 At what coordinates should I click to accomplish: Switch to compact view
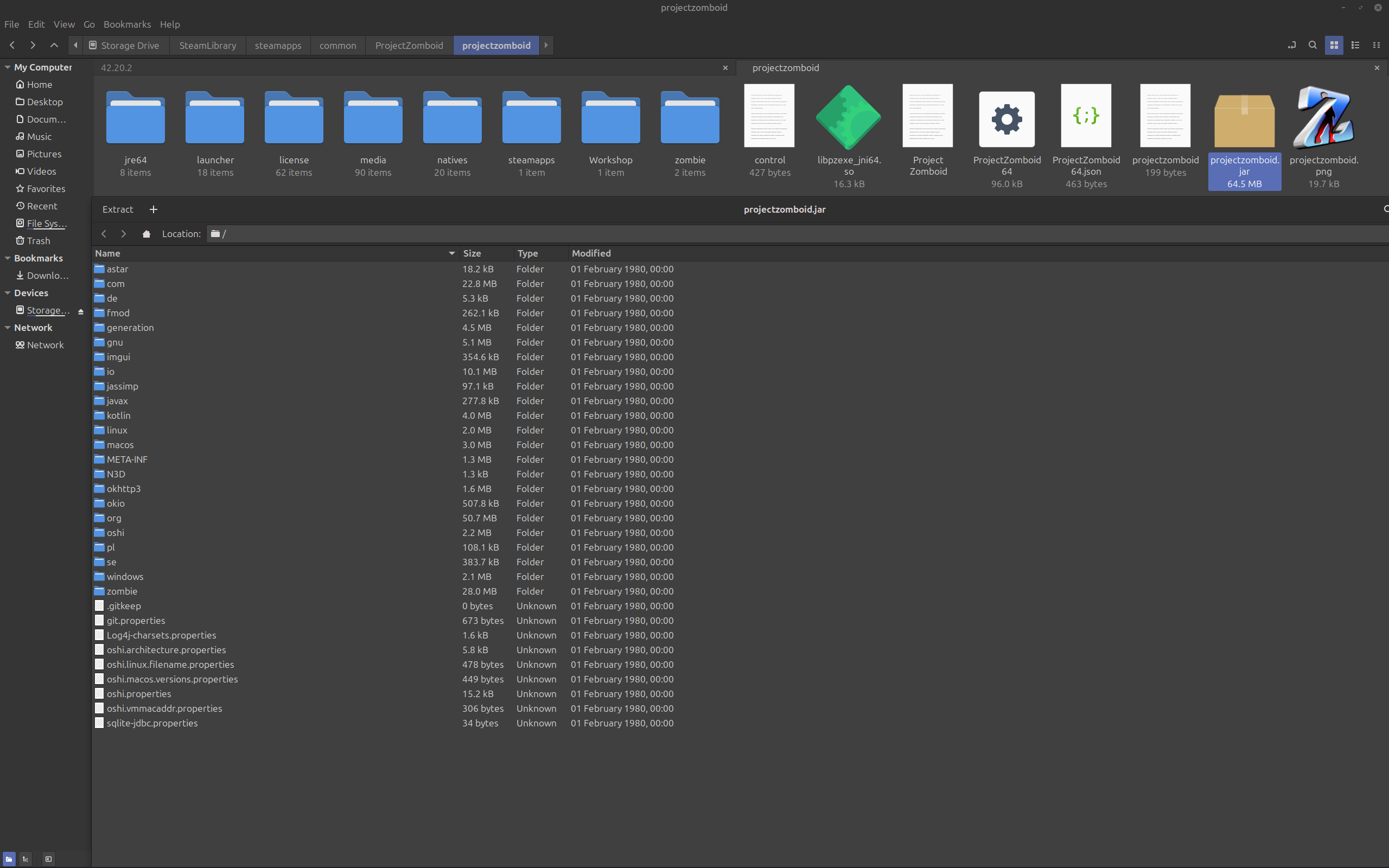(1377, 45)
